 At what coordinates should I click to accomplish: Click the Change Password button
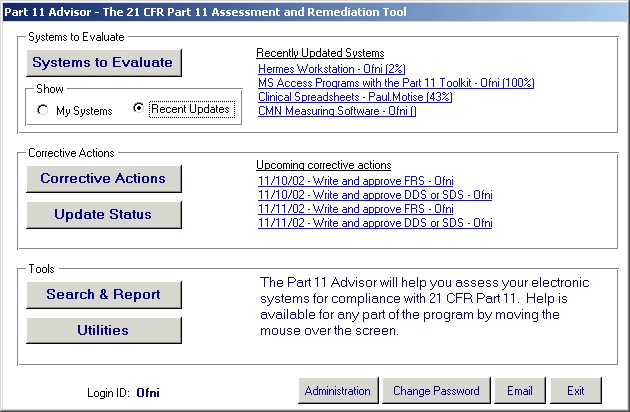[436, 390]
